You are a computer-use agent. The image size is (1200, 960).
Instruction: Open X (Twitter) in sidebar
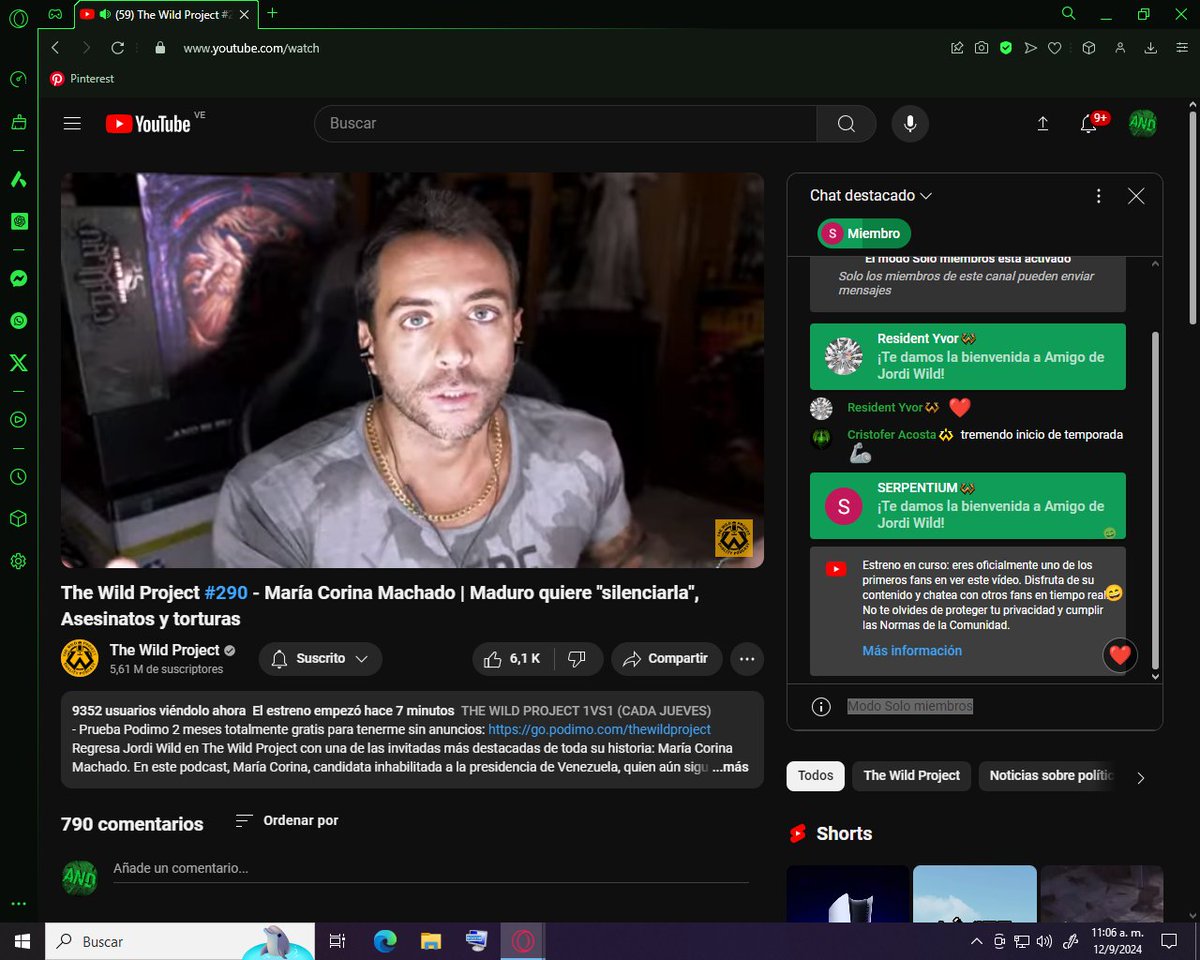18,362
